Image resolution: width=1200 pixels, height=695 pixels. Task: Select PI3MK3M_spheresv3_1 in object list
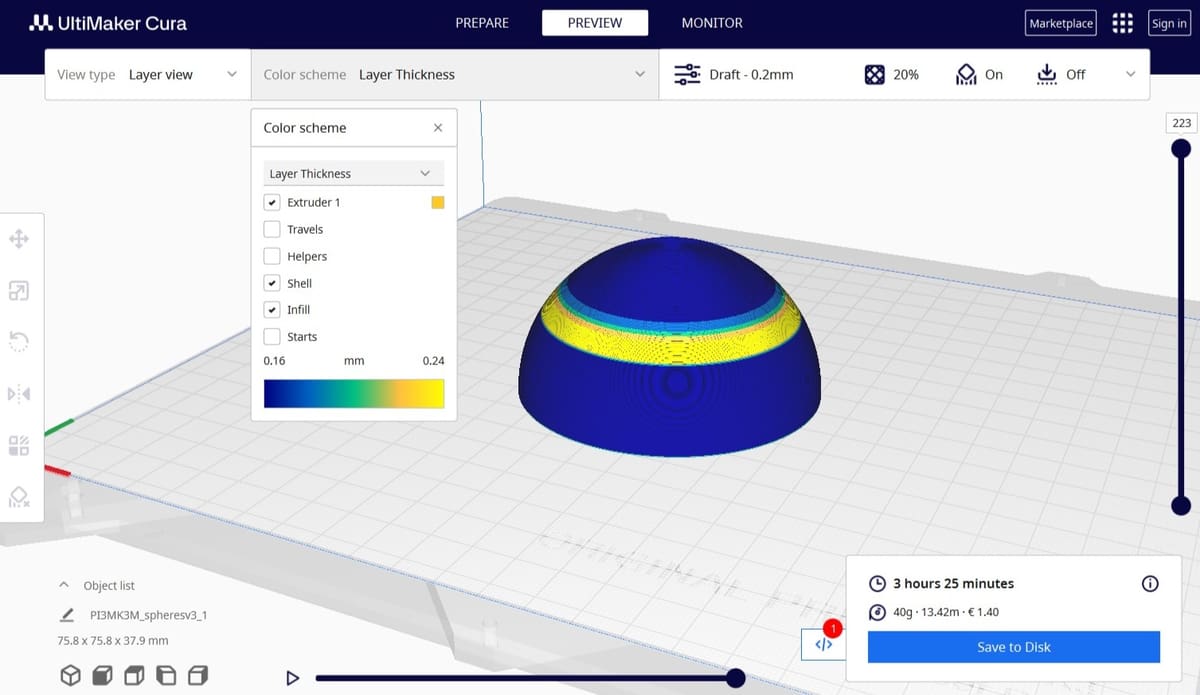148,615
